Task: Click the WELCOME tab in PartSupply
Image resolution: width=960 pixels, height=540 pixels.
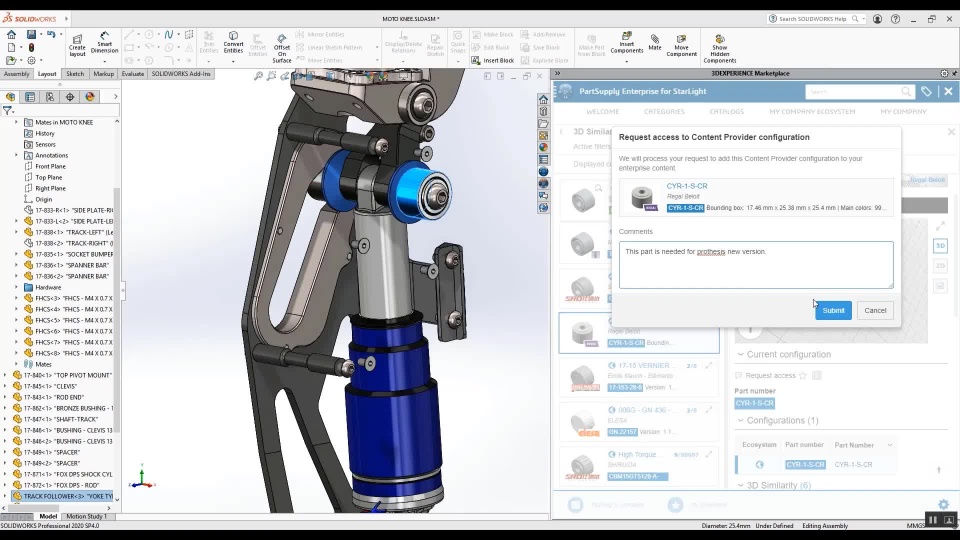Action: [x=602, y=111]
